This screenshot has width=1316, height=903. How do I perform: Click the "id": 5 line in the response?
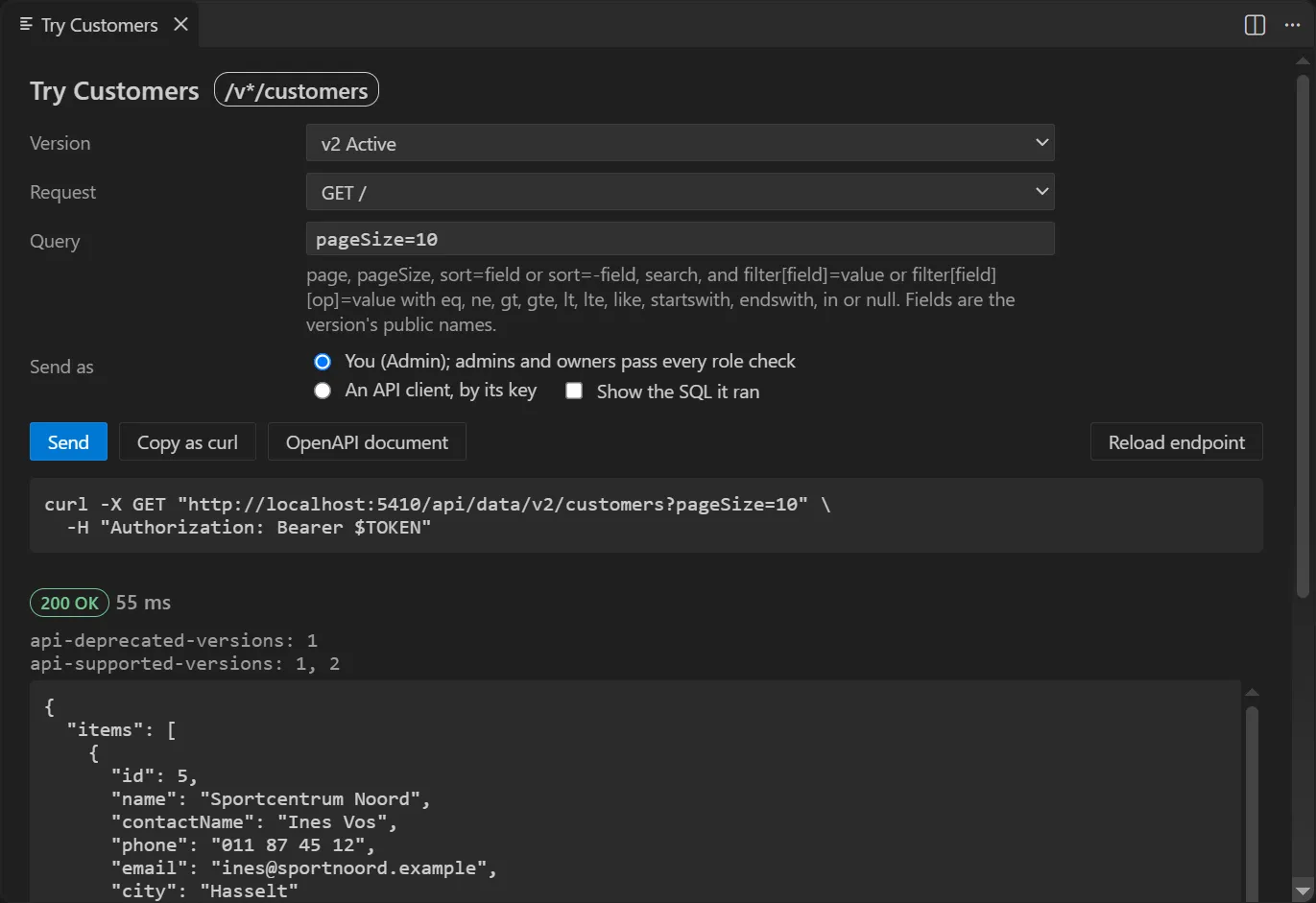click(x=154, y=776)
